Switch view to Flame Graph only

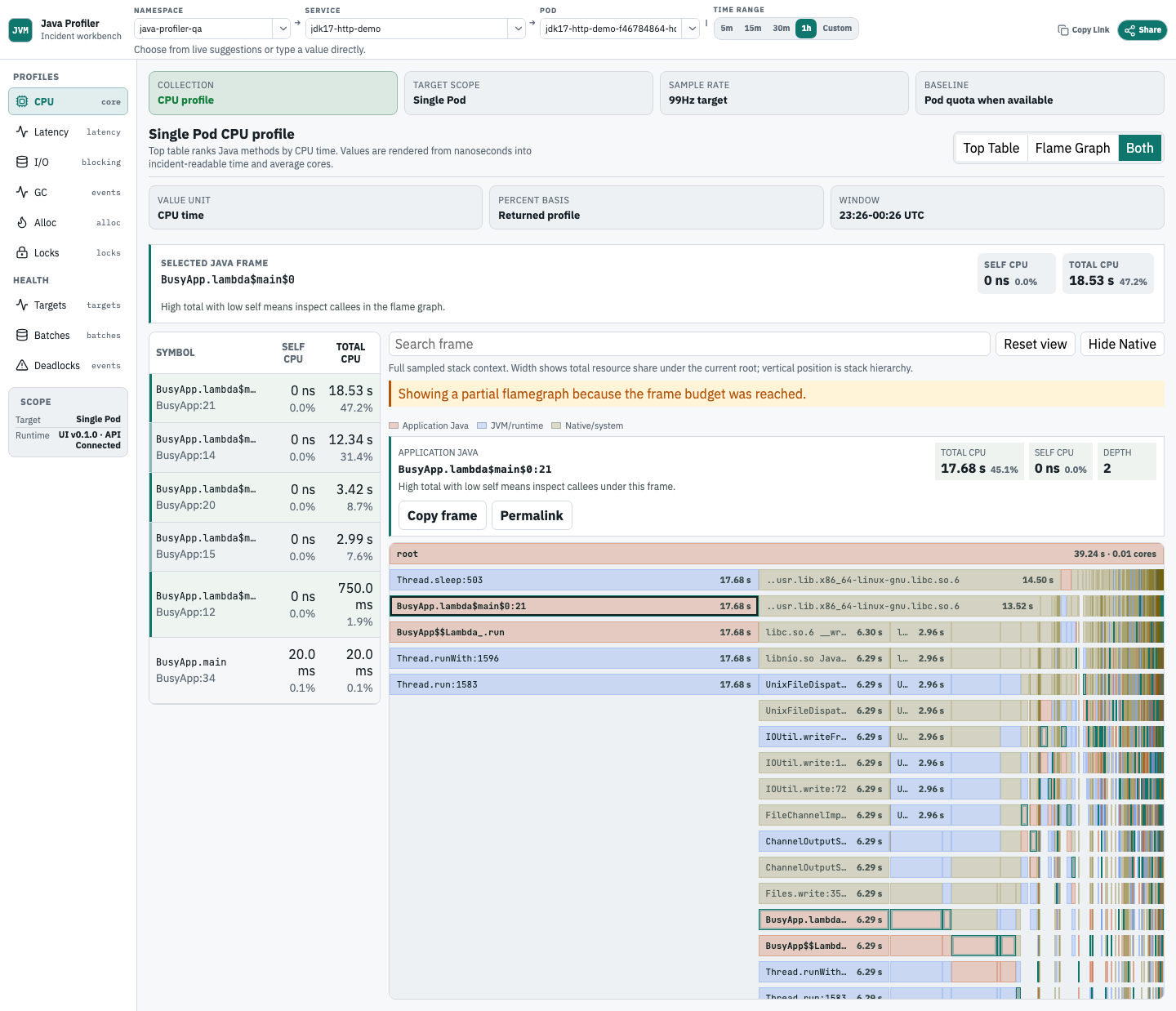[1072, 148]
